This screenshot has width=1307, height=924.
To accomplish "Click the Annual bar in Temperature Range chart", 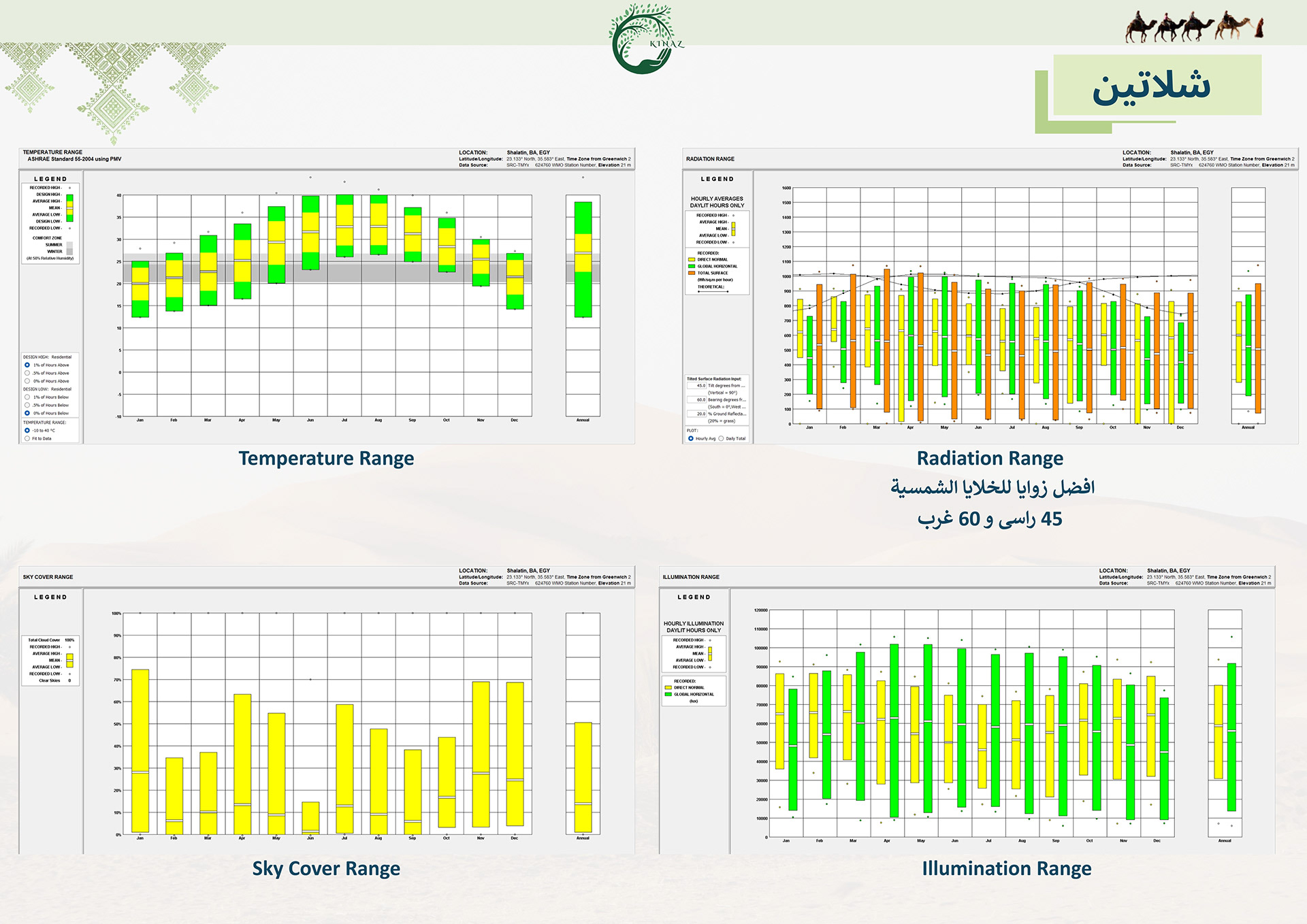I will click(583, 259).
